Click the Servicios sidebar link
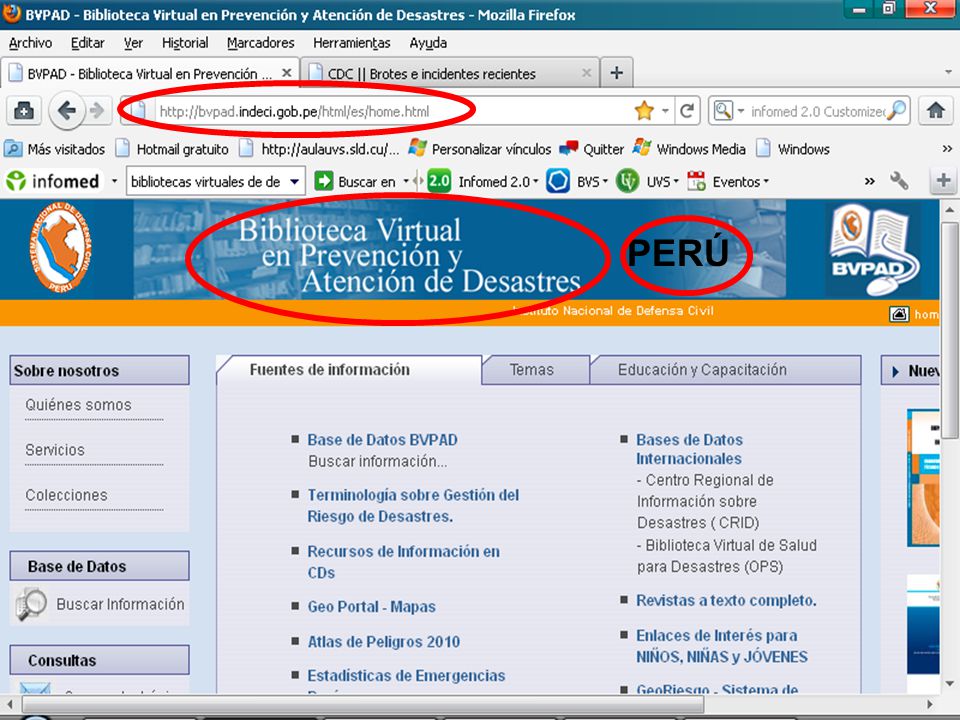 click(x=55, y=450)
